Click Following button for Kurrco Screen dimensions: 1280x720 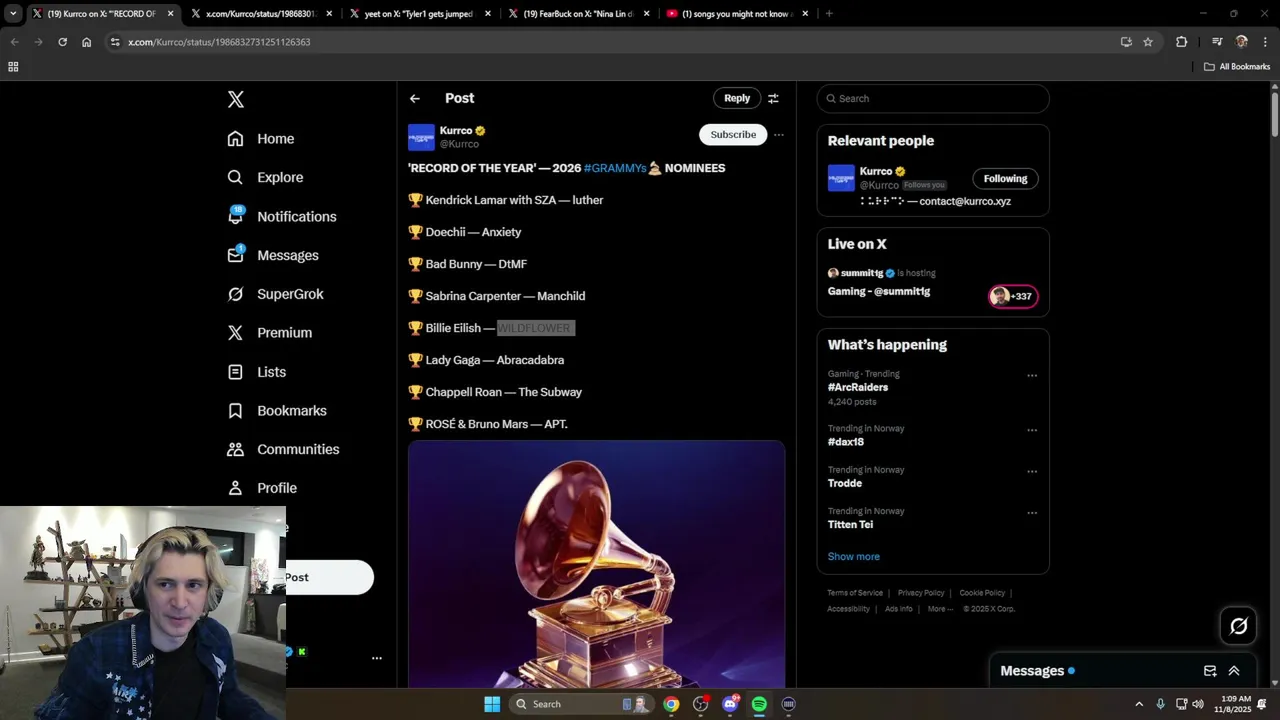(x=1005, y=179)
